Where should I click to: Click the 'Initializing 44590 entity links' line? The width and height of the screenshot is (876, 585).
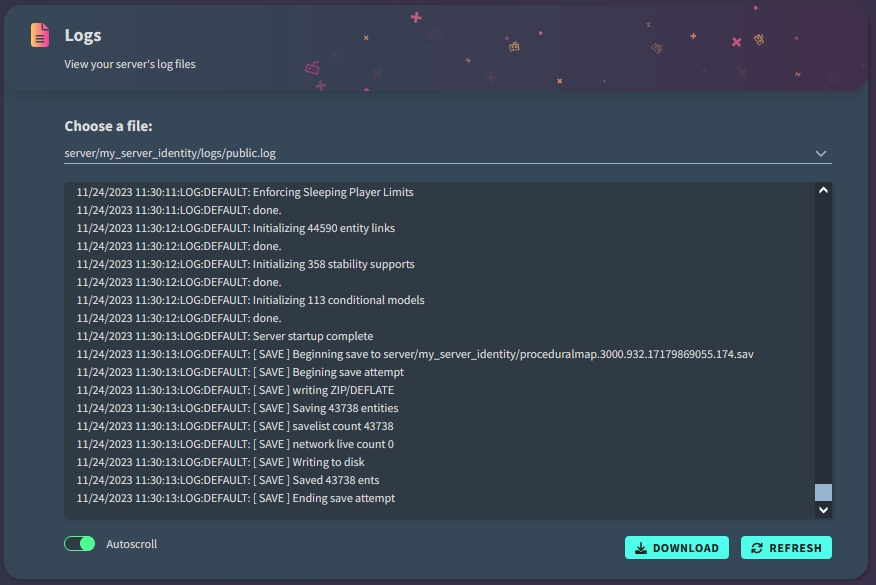point(236,228)
